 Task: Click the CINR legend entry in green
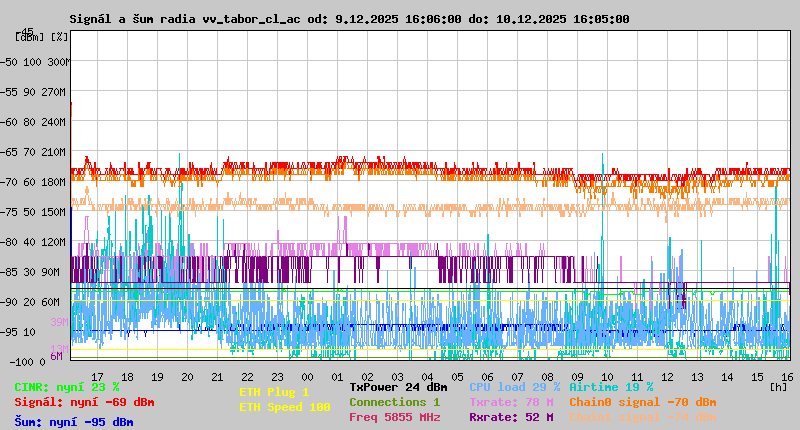click(x=67, y=387)
